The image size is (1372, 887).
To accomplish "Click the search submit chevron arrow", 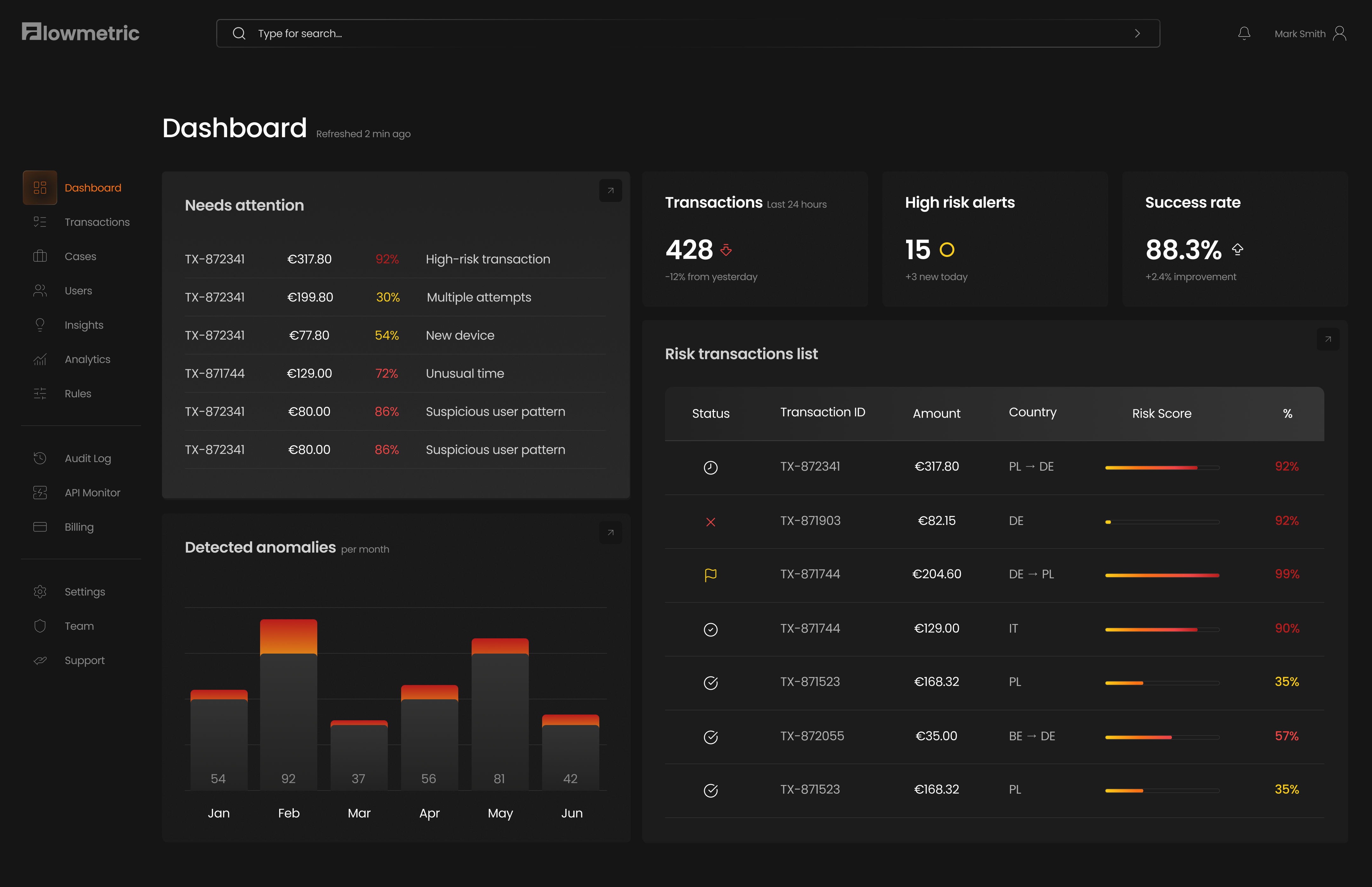I will coord(1137,33).
